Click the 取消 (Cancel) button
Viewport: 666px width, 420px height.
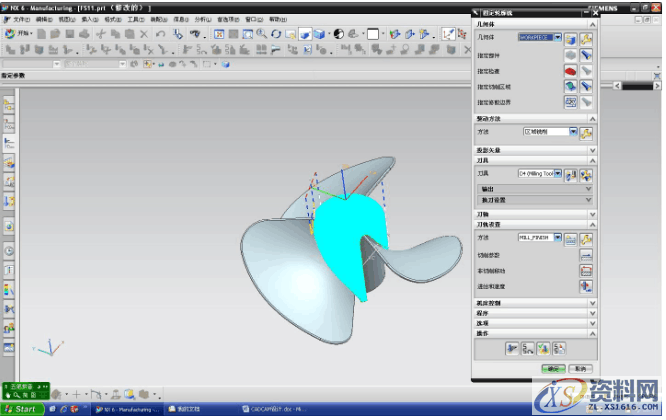(579, 369)
